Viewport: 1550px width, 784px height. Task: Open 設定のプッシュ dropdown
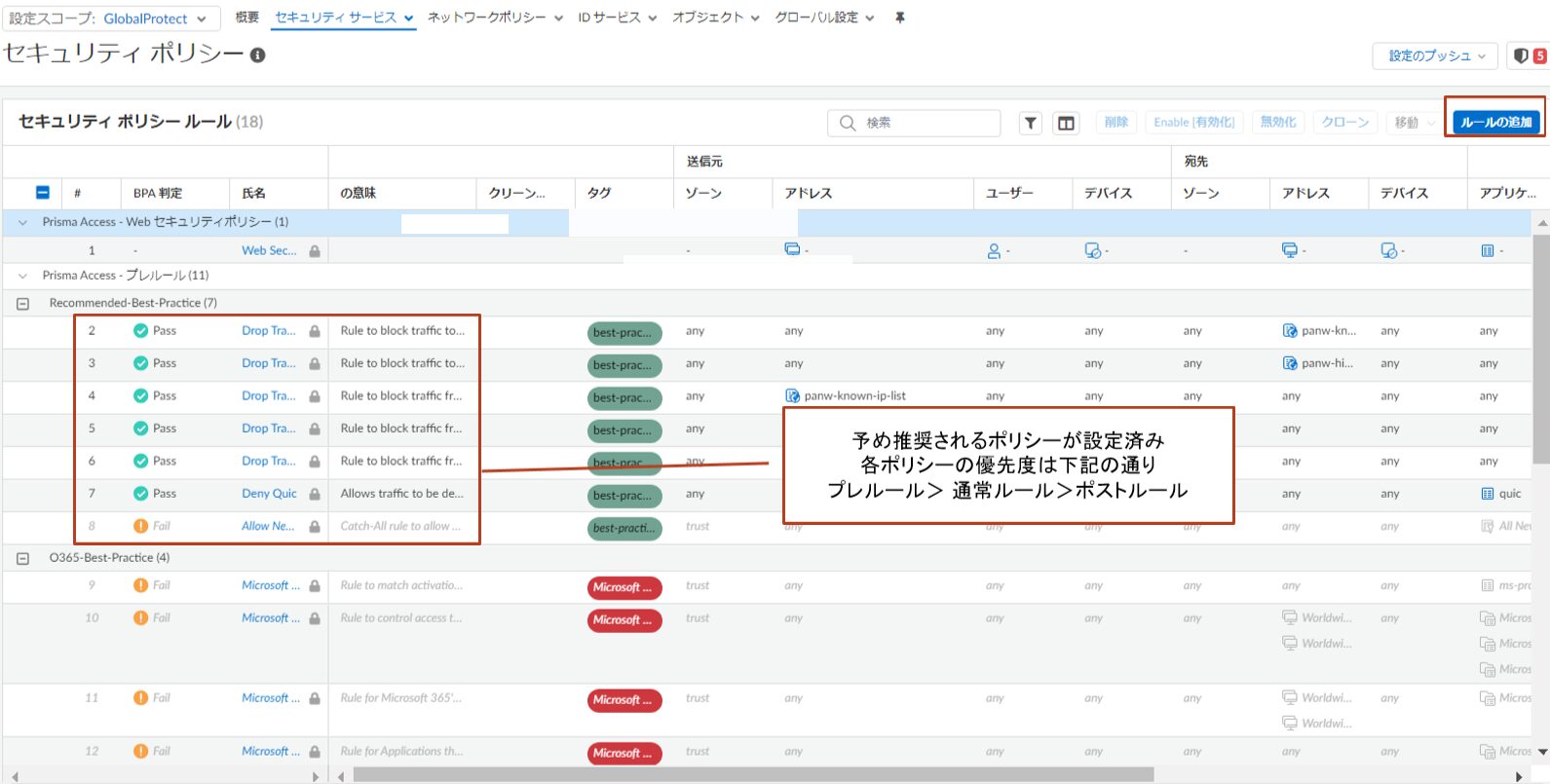point(1436,56)
